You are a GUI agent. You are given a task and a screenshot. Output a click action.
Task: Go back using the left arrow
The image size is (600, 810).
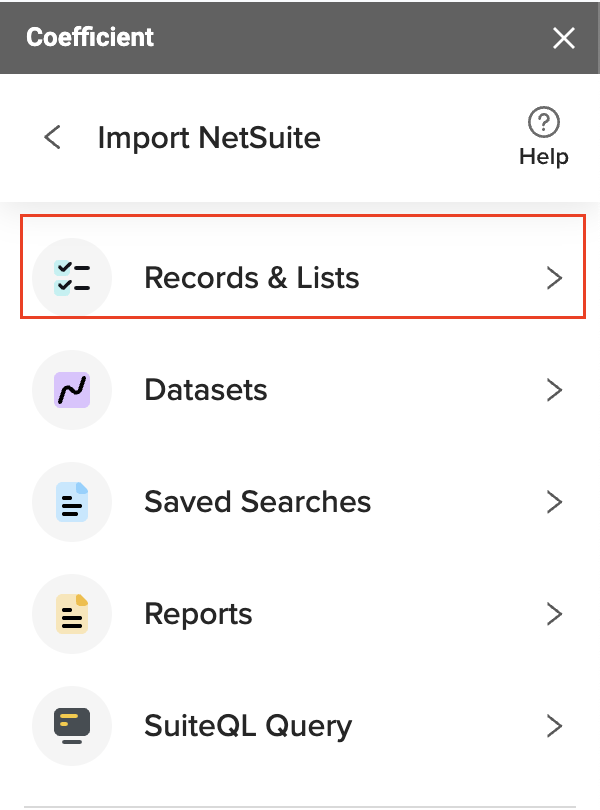click(x=53, y=137)
